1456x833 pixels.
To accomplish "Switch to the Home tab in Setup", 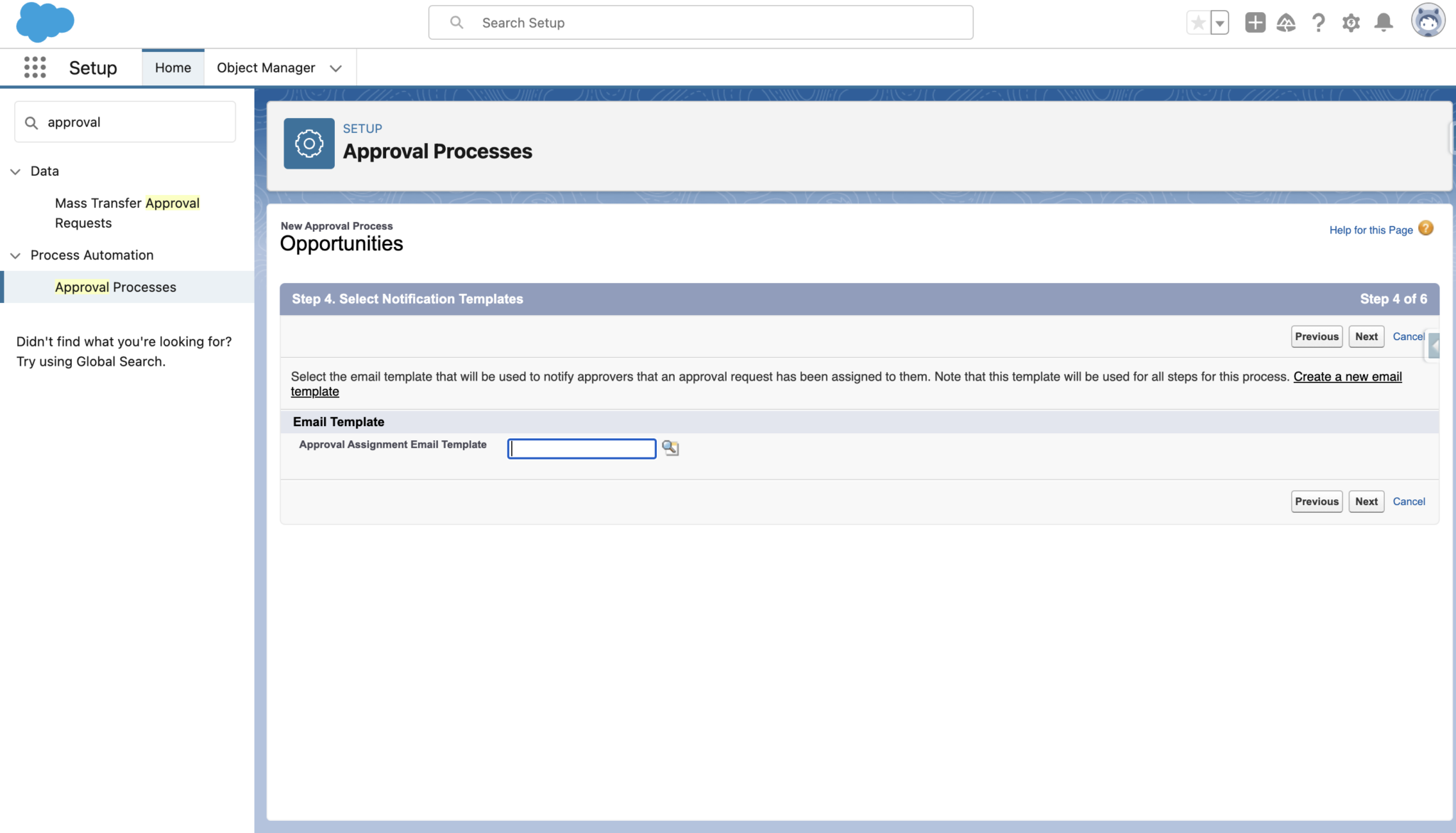I will [x=173, y=67].
